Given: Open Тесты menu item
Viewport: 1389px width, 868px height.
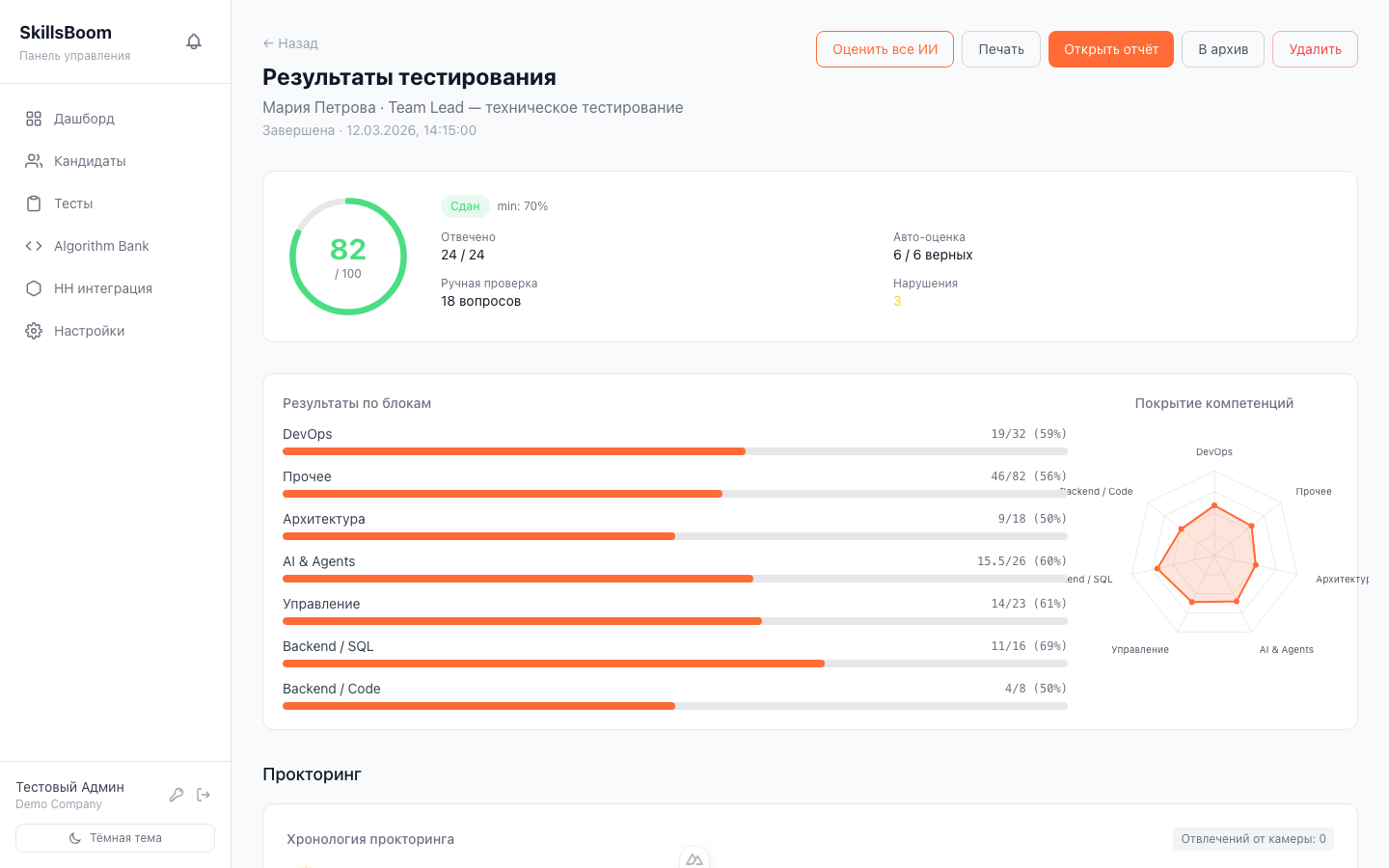Looking at the screenshot, I should [x=116, y=203].
